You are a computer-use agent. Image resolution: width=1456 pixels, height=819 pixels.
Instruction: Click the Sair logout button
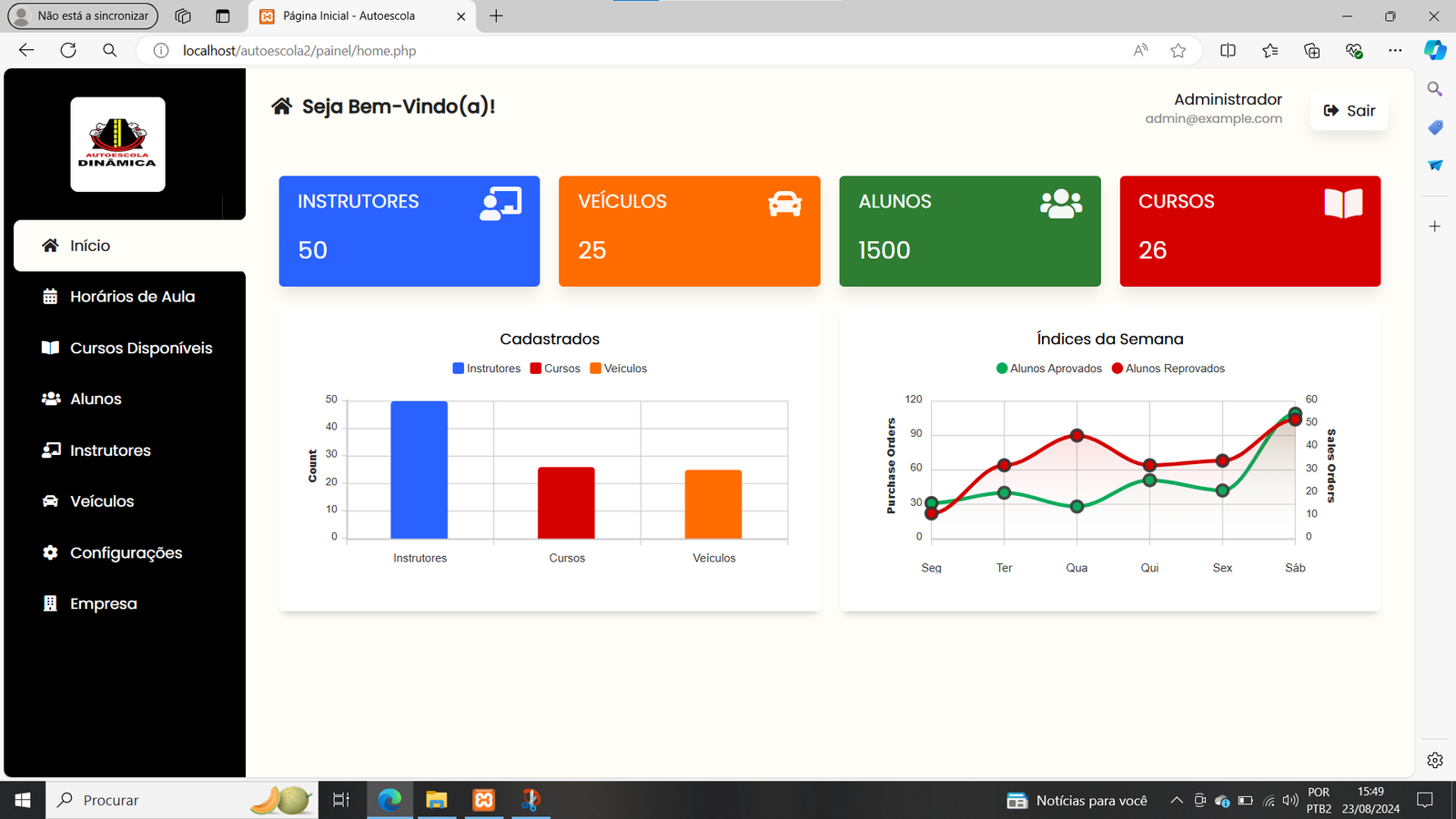click(x=1349, y=110)
